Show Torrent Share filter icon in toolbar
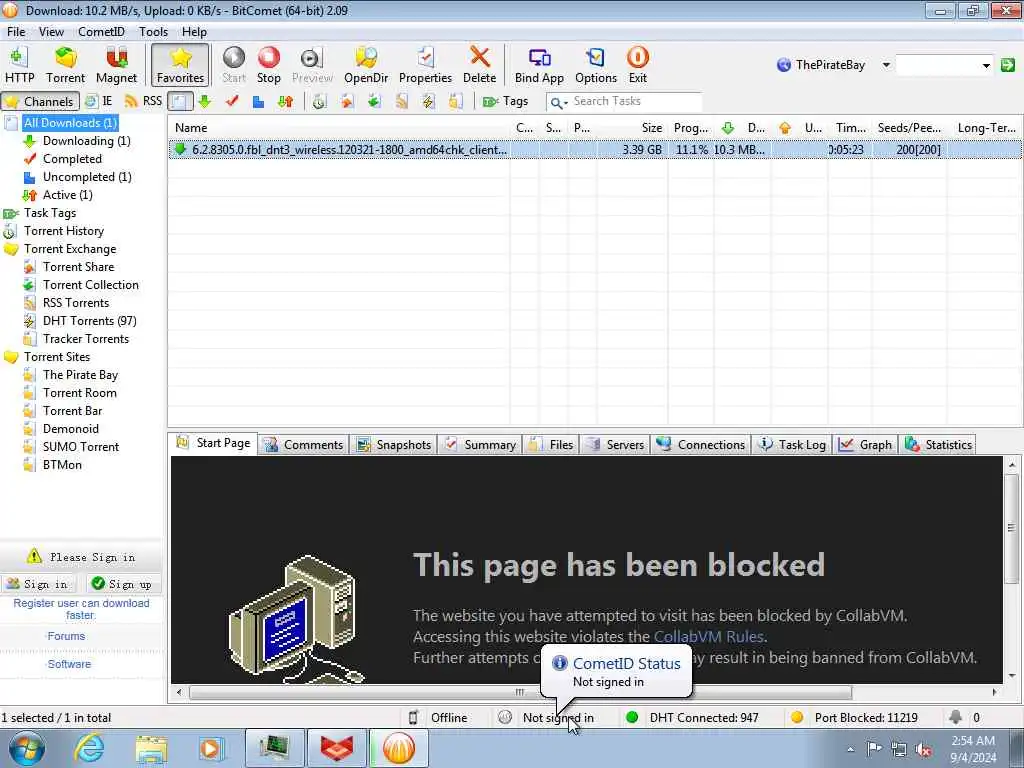Screen dimensions: 1024x768 [346, 101]
